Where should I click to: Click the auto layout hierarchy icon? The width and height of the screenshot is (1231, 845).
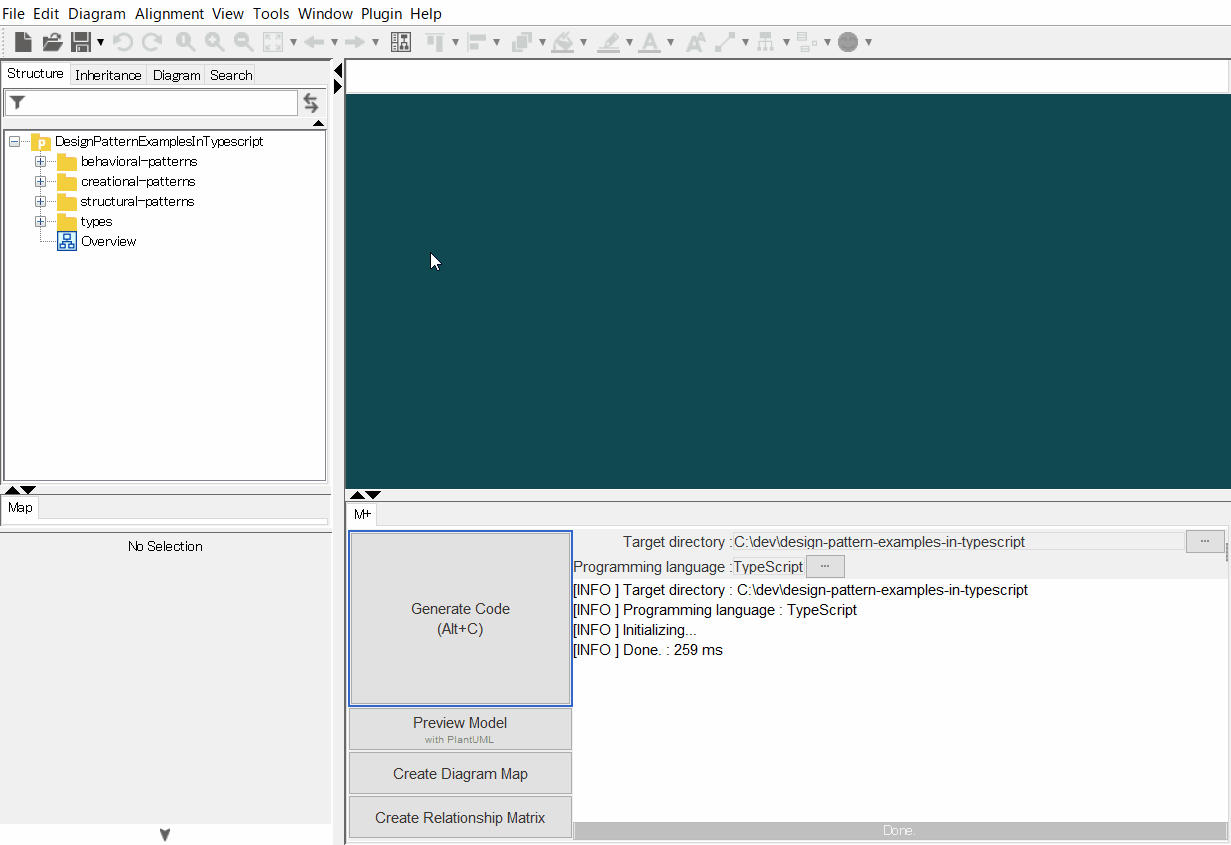point(766,42)
